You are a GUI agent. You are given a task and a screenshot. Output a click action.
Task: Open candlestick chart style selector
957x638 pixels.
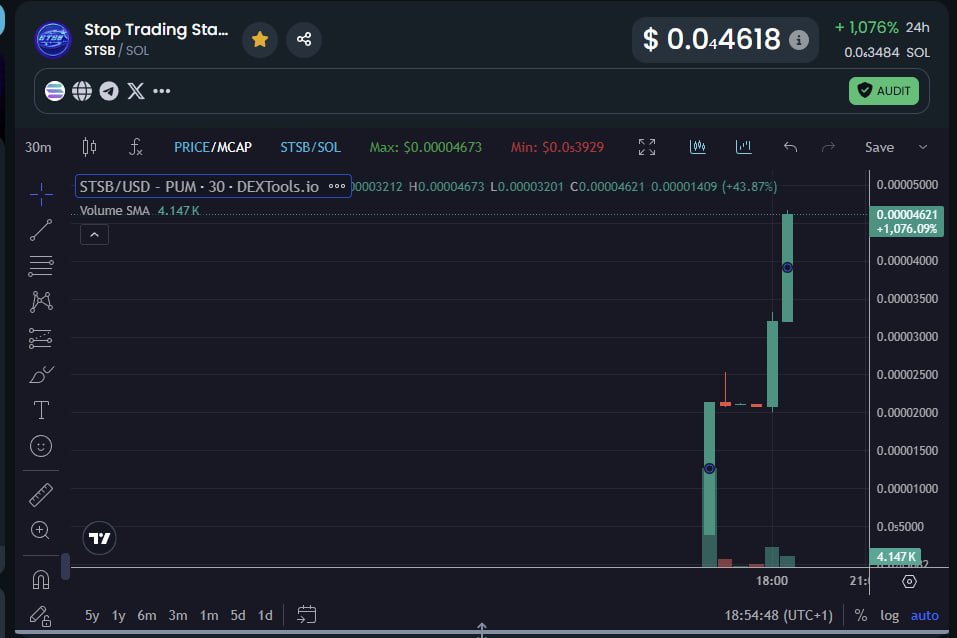89,147
